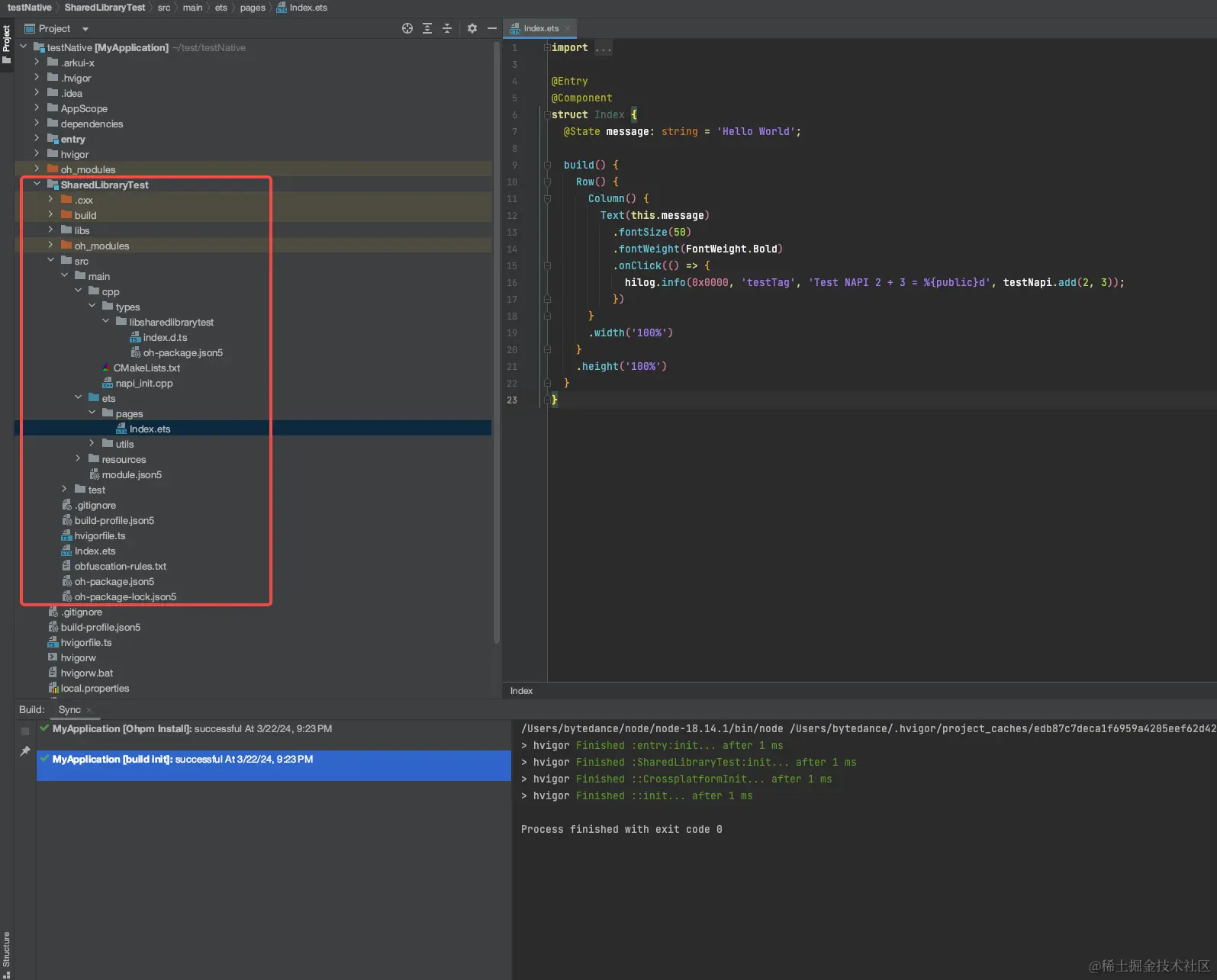Fold the Column() block at line 11
The height and width of the screenshot is (980, 1217).
pos(547,198)
